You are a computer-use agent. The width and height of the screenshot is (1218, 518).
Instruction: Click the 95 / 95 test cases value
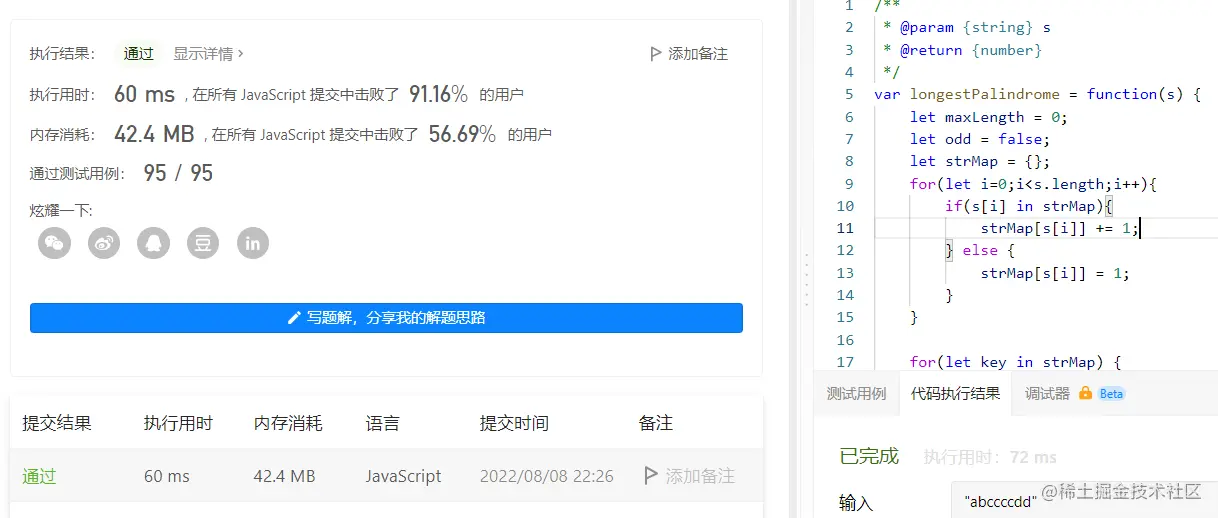(x=178, y=173)
